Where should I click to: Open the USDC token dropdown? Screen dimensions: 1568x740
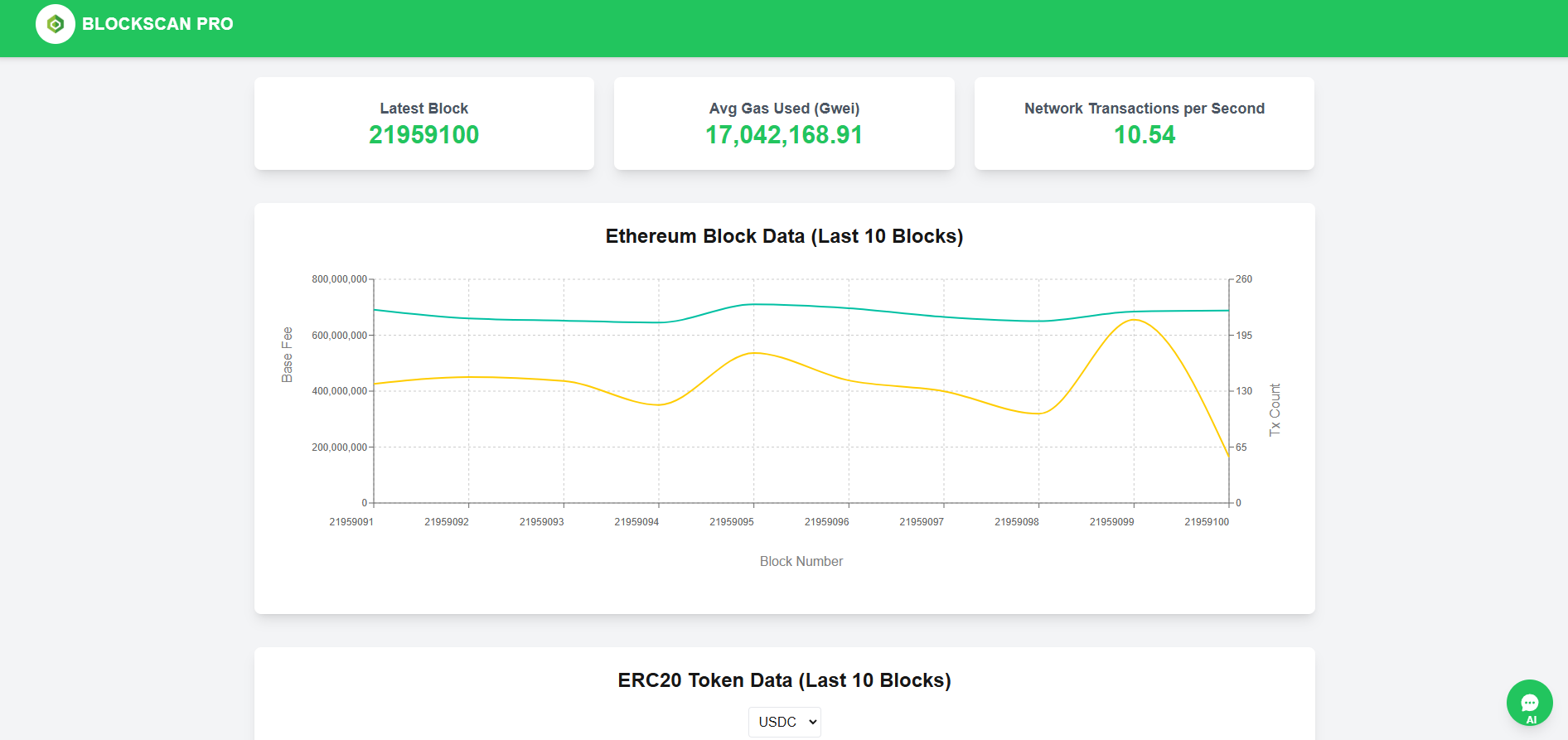pos(784,722)
